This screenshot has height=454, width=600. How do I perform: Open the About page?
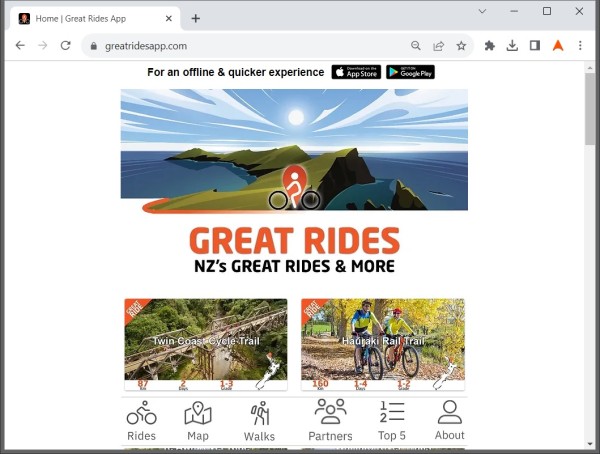click(x=450, y=421)
